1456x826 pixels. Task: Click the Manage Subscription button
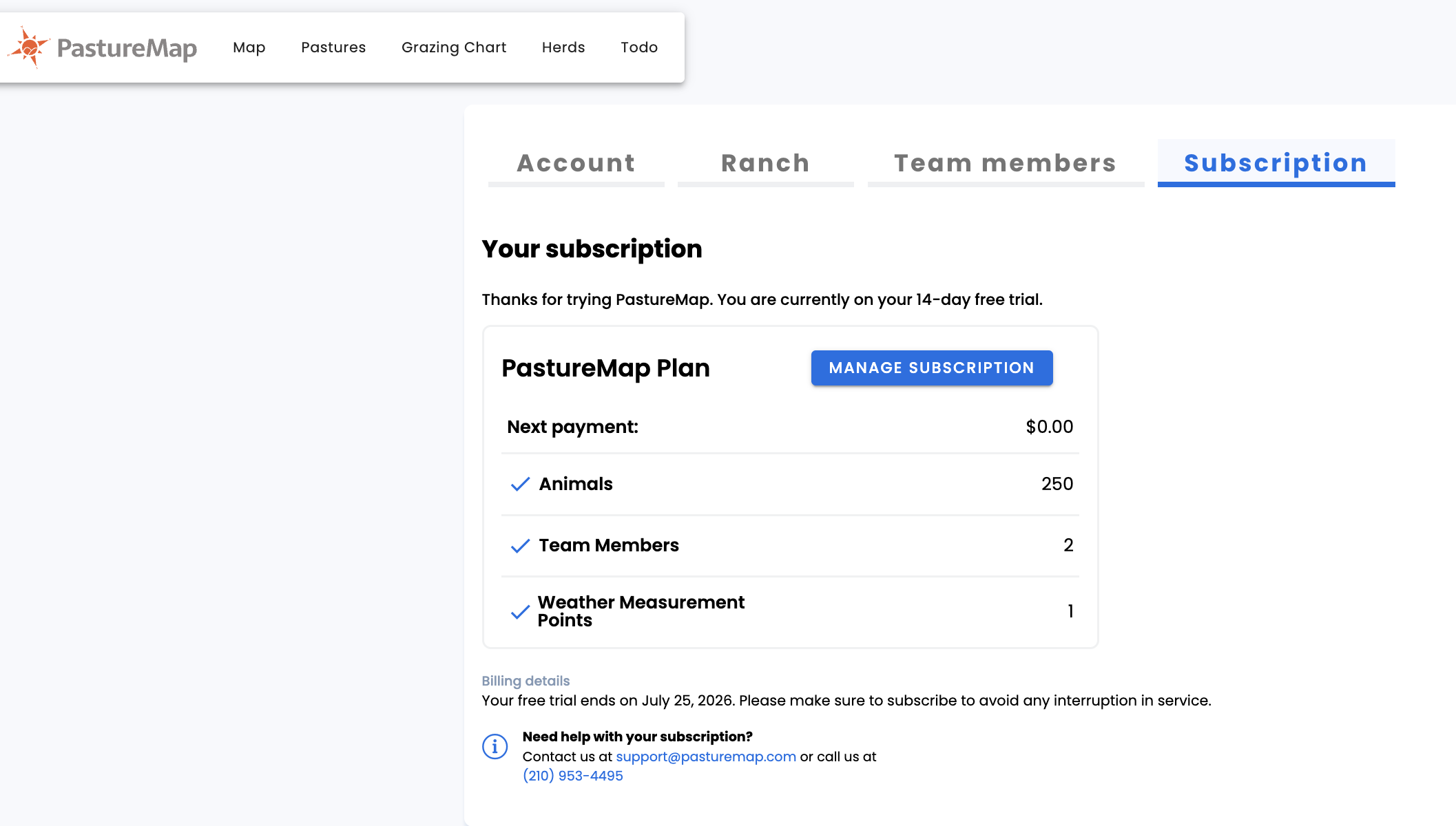[932, 368]
